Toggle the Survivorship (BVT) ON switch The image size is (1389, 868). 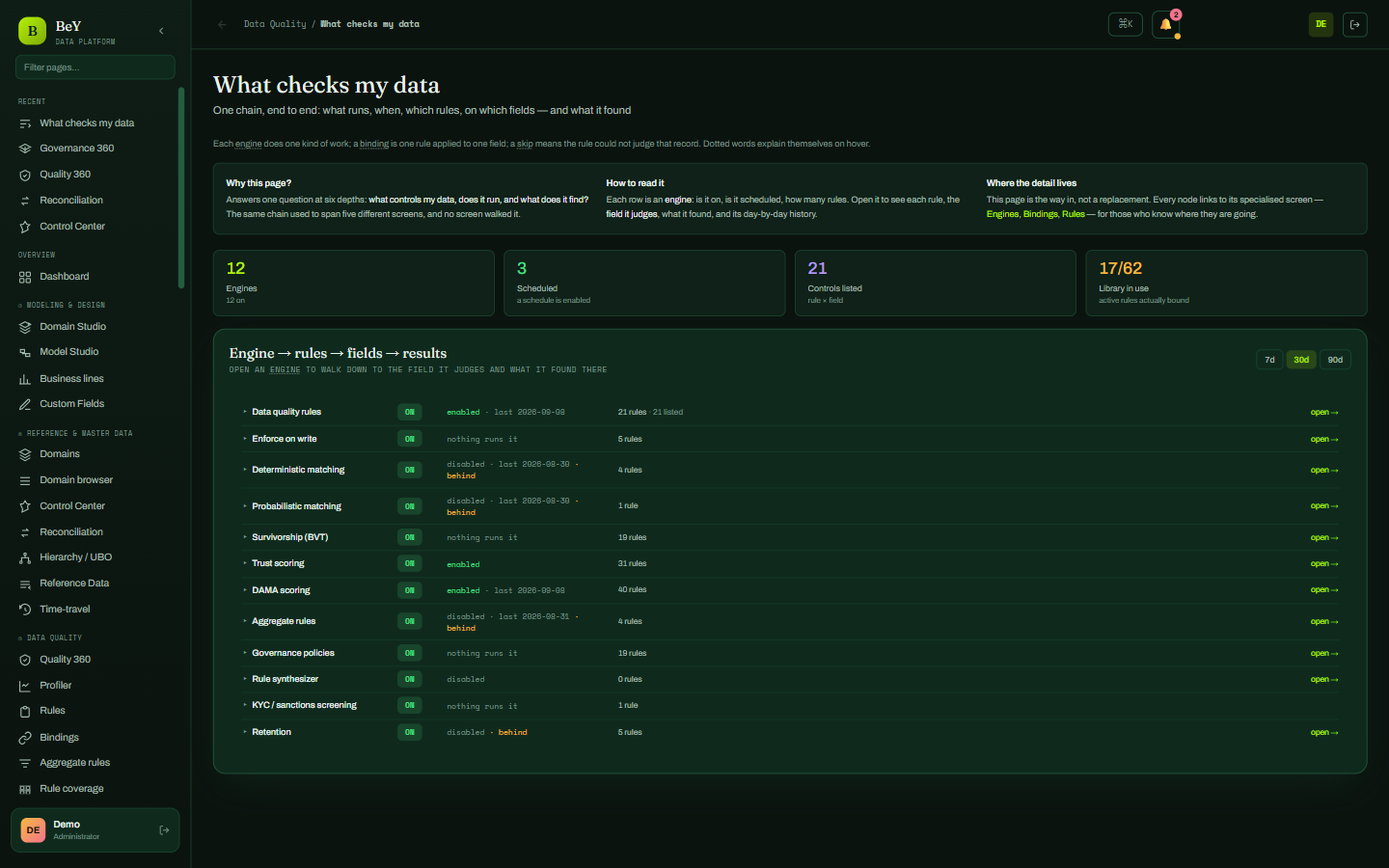click(410, 537)
